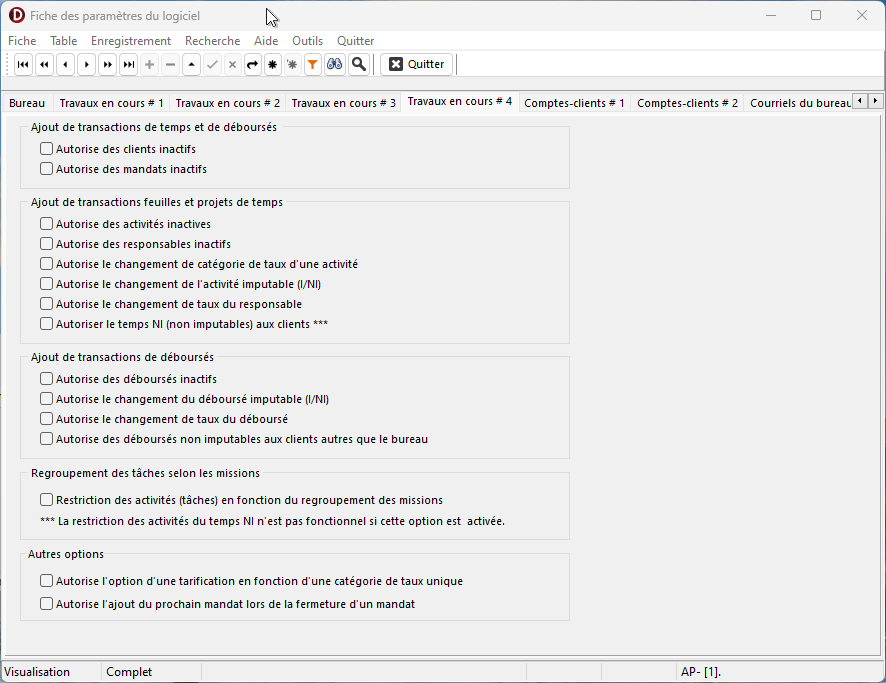
Task: Switch to the Bureau tab
Action: (27, 103)
